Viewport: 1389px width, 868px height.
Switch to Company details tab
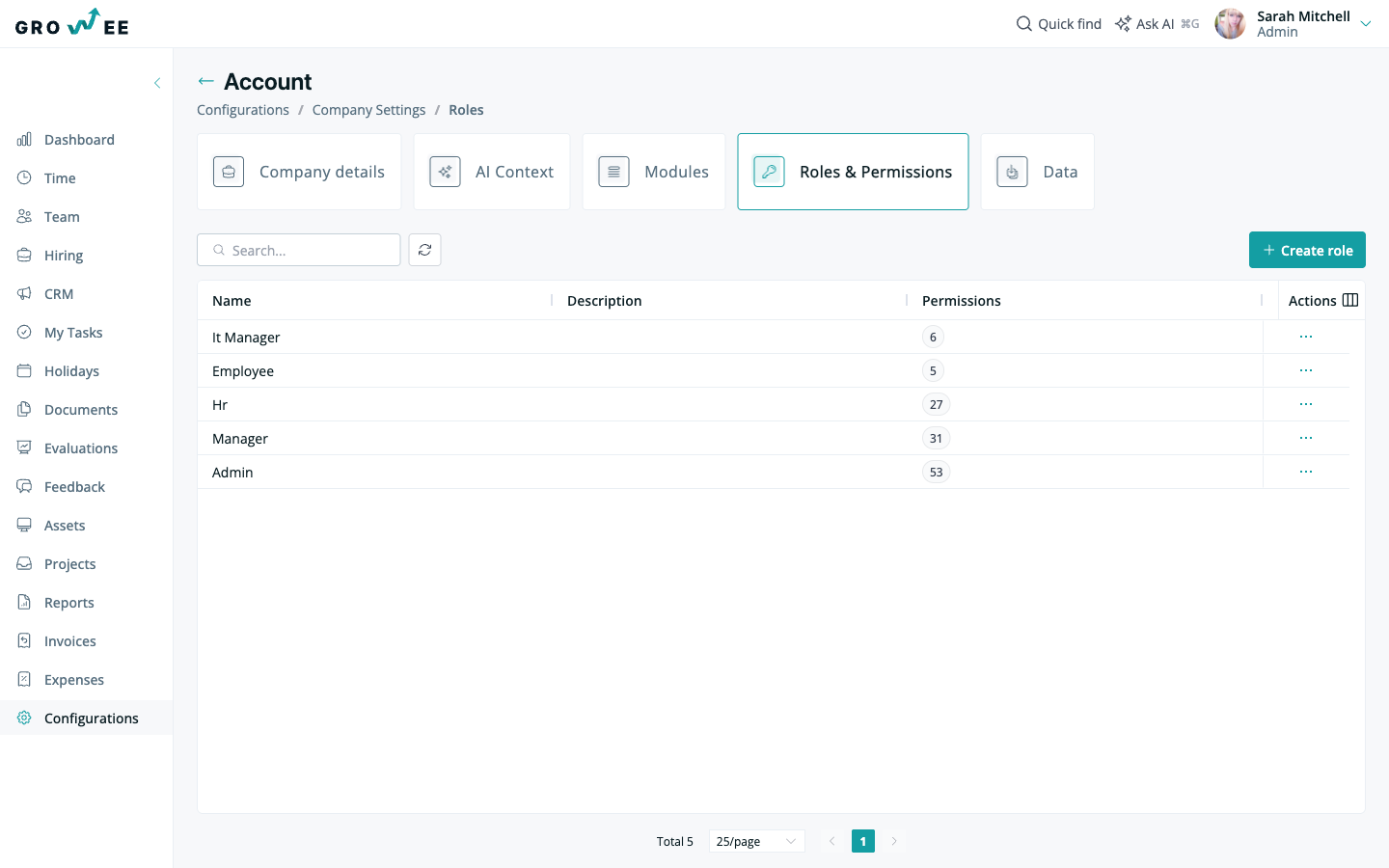click(299, 172)
